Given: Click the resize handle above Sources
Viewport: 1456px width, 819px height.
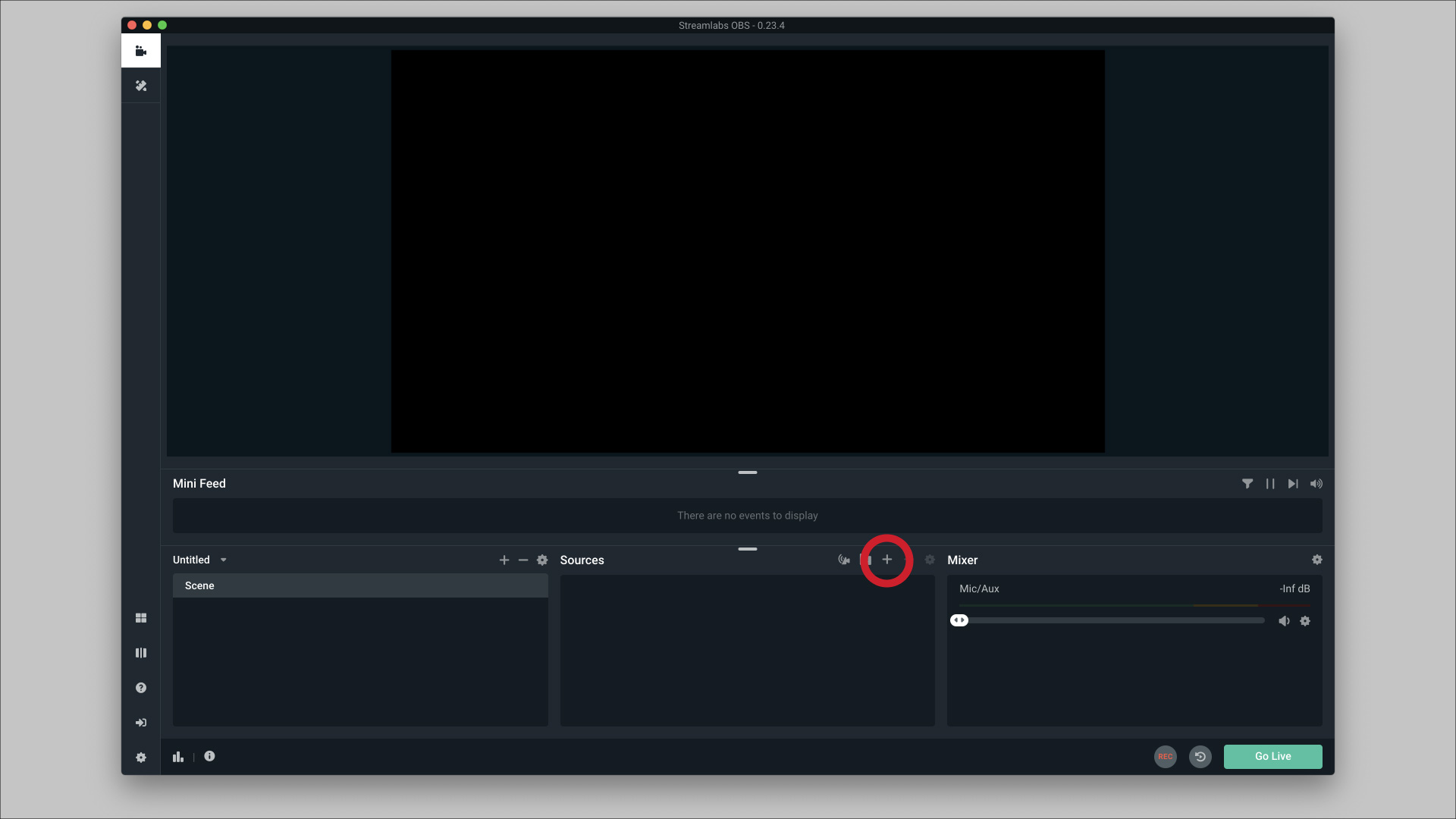Looking at the screenshot, I should pos(748,549).
